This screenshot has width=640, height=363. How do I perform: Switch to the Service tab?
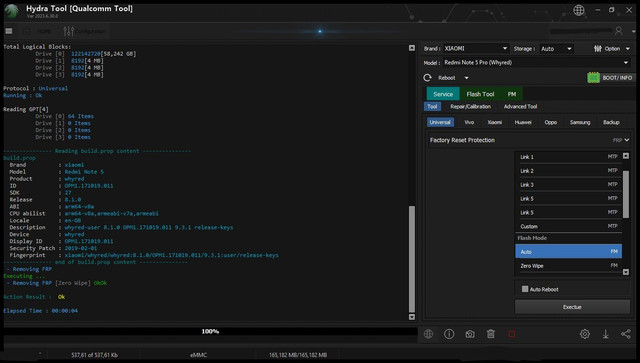(443, 94)
